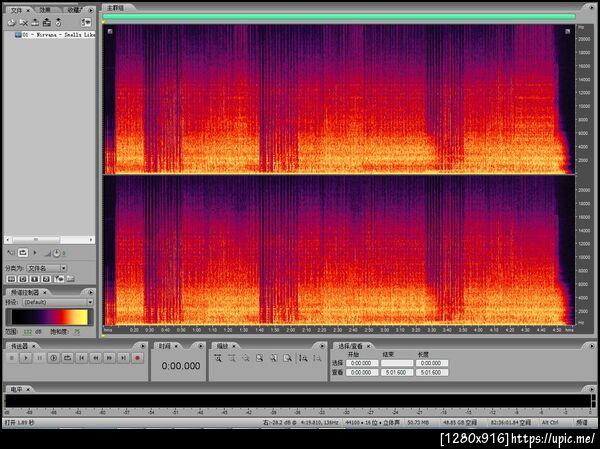Screen dimensions: 600x449
Task: Switch to the 效果 tab
Action: pyautogui.click(x=45, y=9)
